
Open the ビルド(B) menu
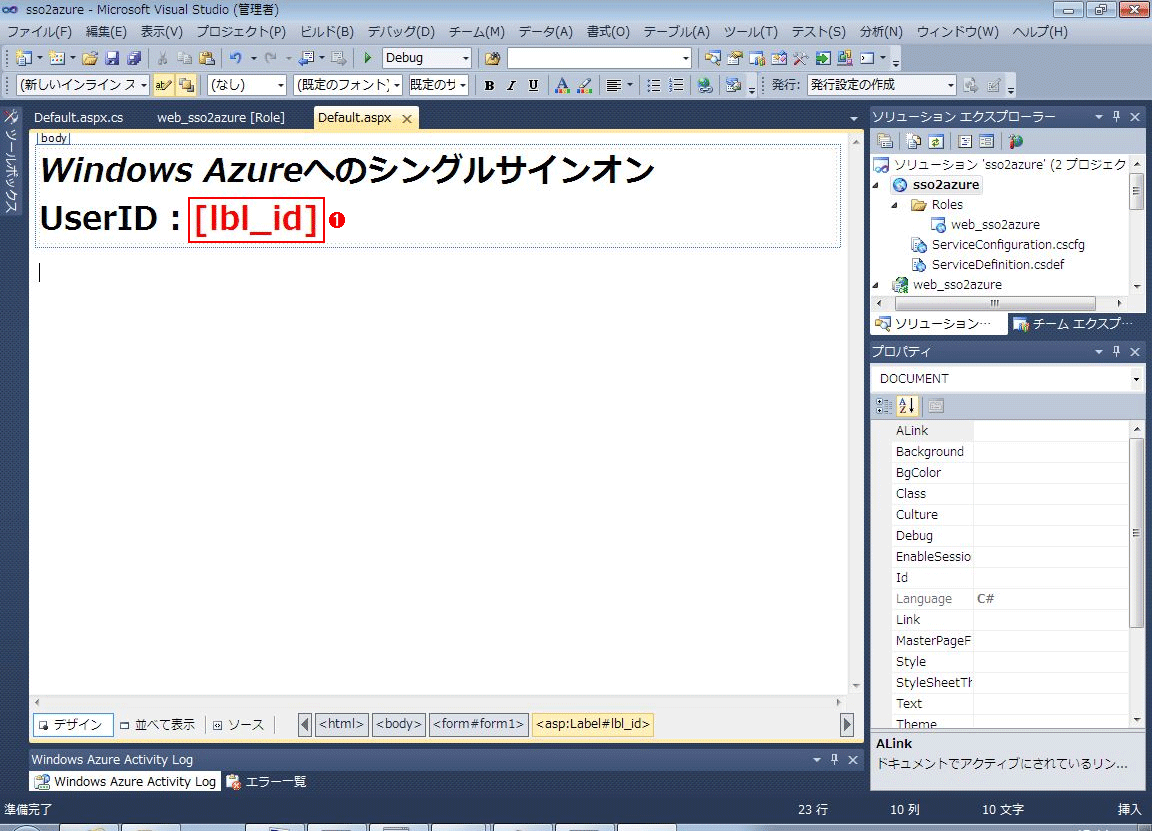coord(327,32)
